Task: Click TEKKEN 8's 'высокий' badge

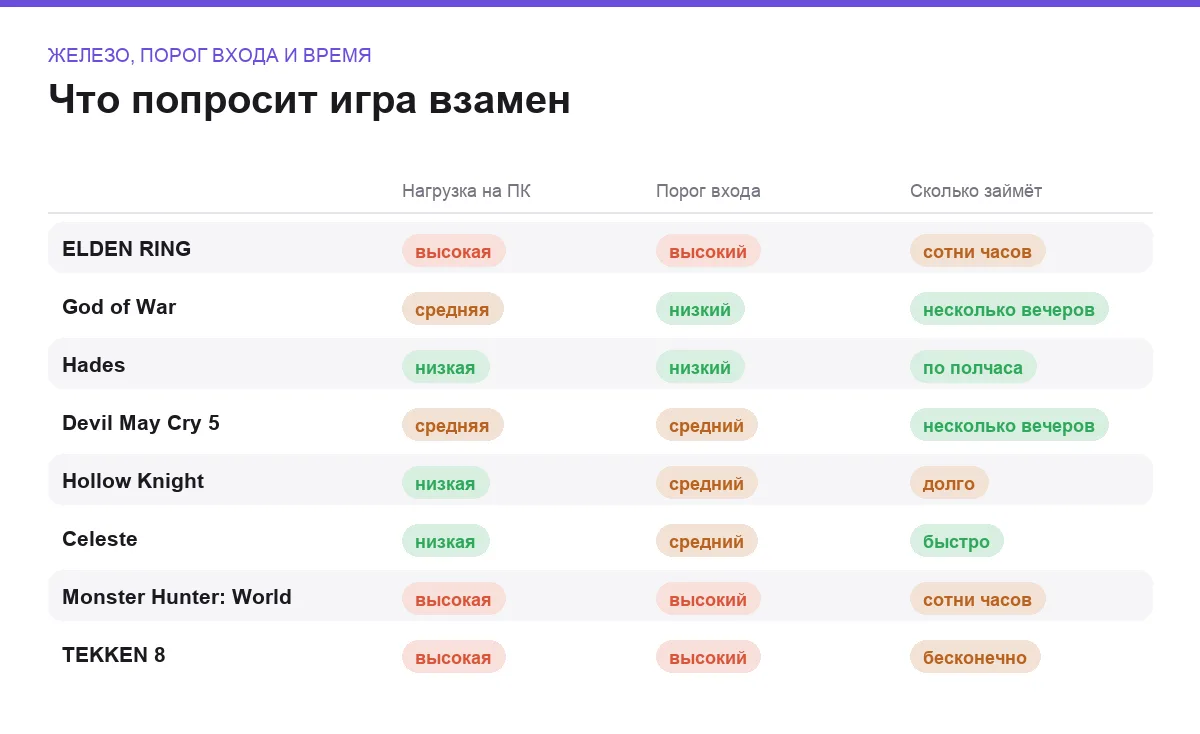Action: coord(708,657)
